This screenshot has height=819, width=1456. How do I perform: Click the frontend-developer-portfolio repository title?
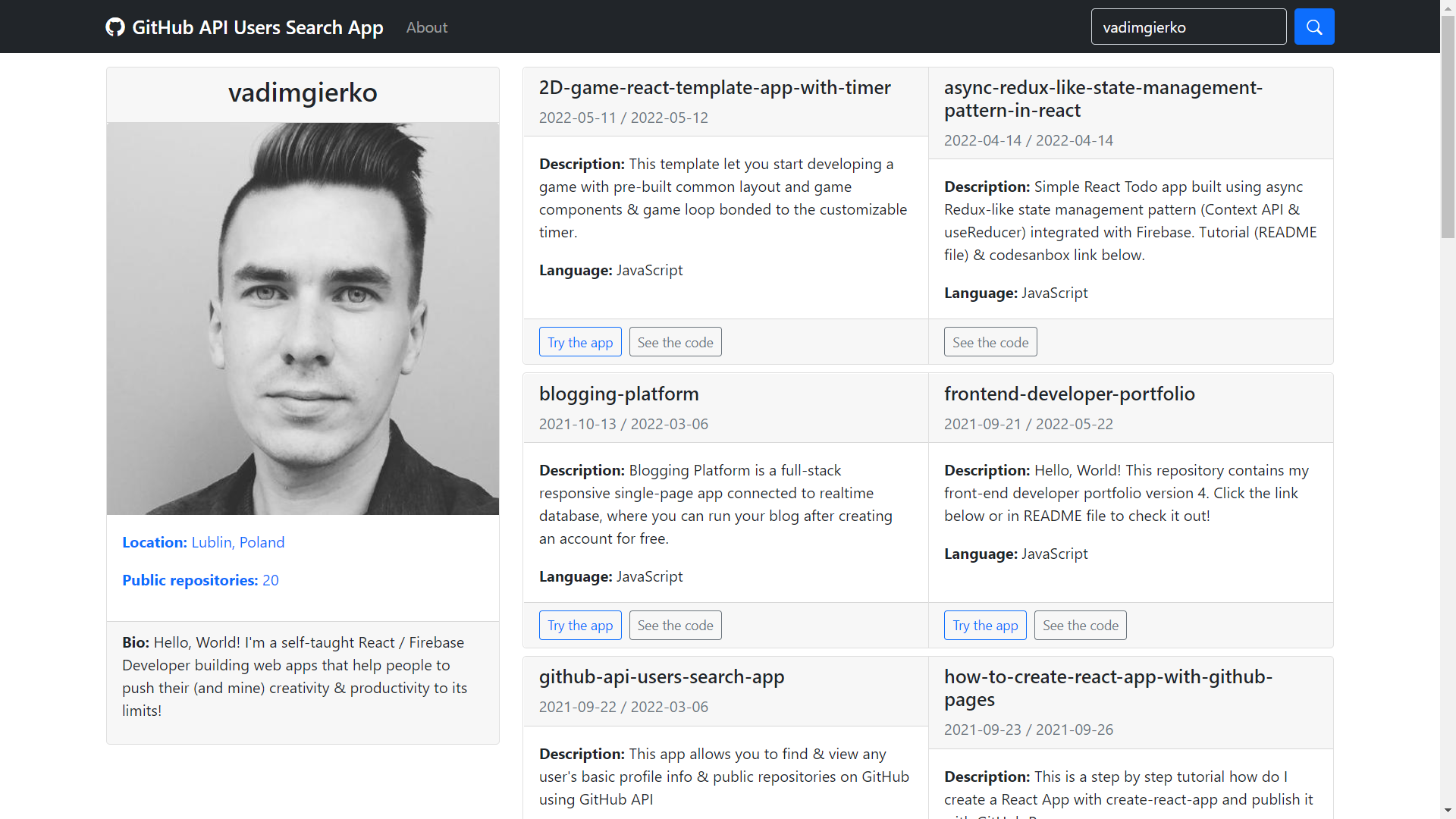[1069, 393]
